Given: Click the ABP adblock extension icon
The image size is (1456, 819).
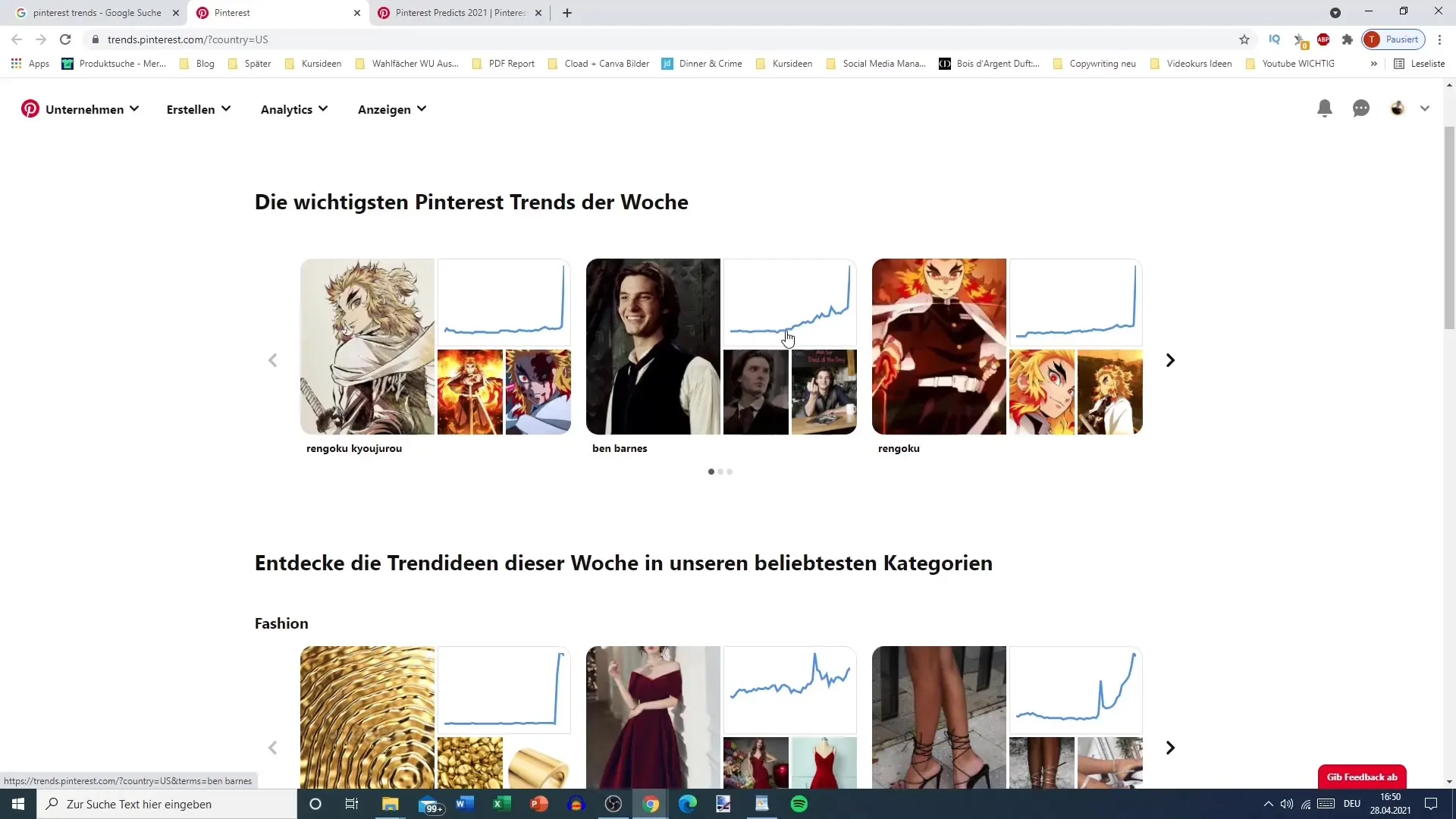Looking at the screenshot, I should point(1323,39).
